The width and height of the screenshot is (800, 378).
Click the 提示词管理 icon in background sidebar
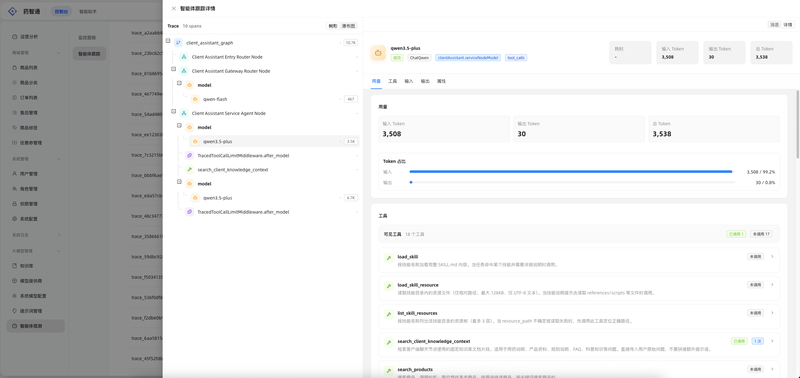tap(15, 311)
